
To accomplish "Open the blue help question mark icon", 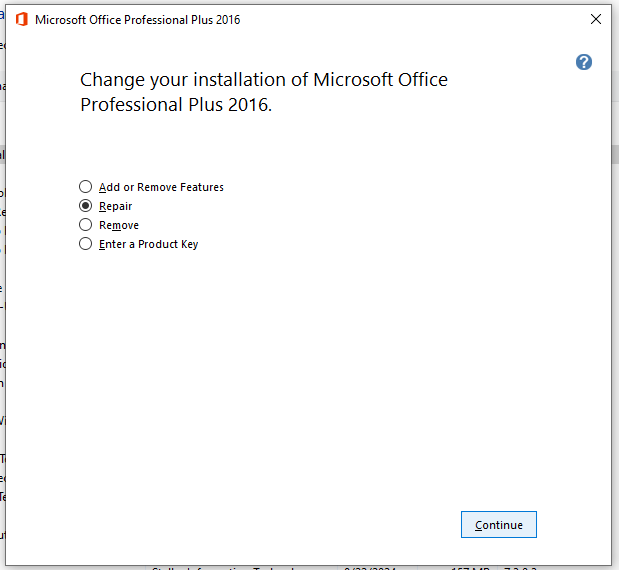I will click(583, 62).
